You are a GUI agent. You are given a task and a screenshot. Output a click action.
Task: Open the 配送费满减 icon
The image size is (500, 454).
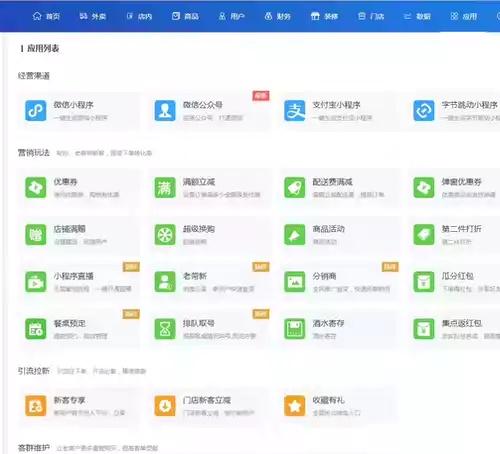pos(295,188)
